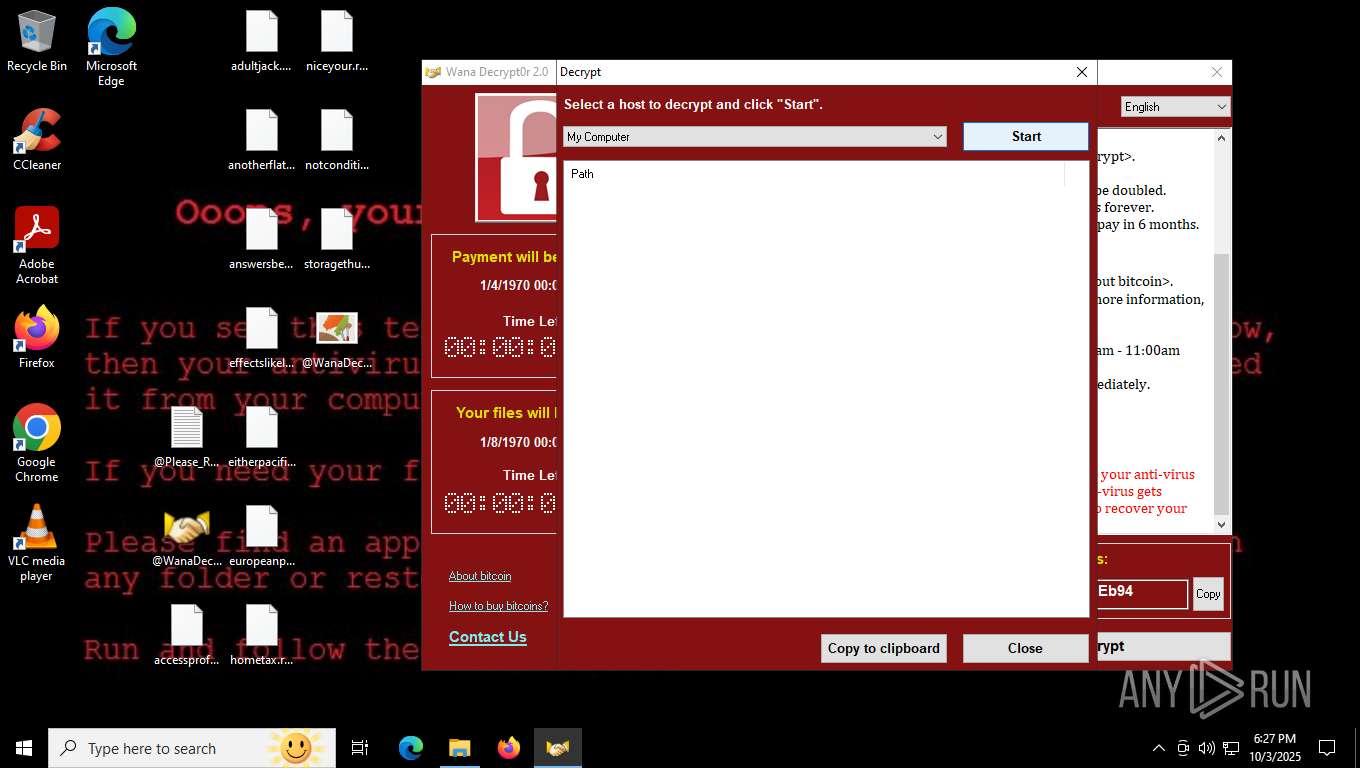Copy the bitcoin address with the Copy button

click(1208, 594)
